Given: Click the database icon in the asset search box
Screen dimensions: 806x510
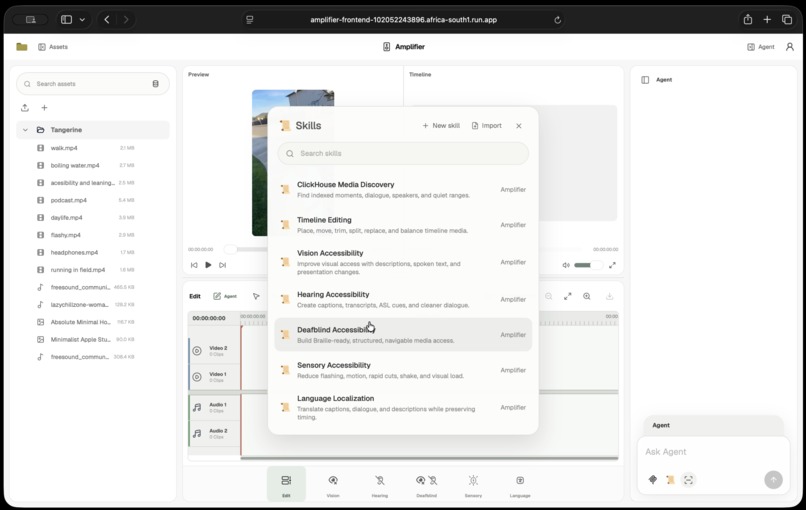Looking at the screenshot, I should [x=155, y=84].
